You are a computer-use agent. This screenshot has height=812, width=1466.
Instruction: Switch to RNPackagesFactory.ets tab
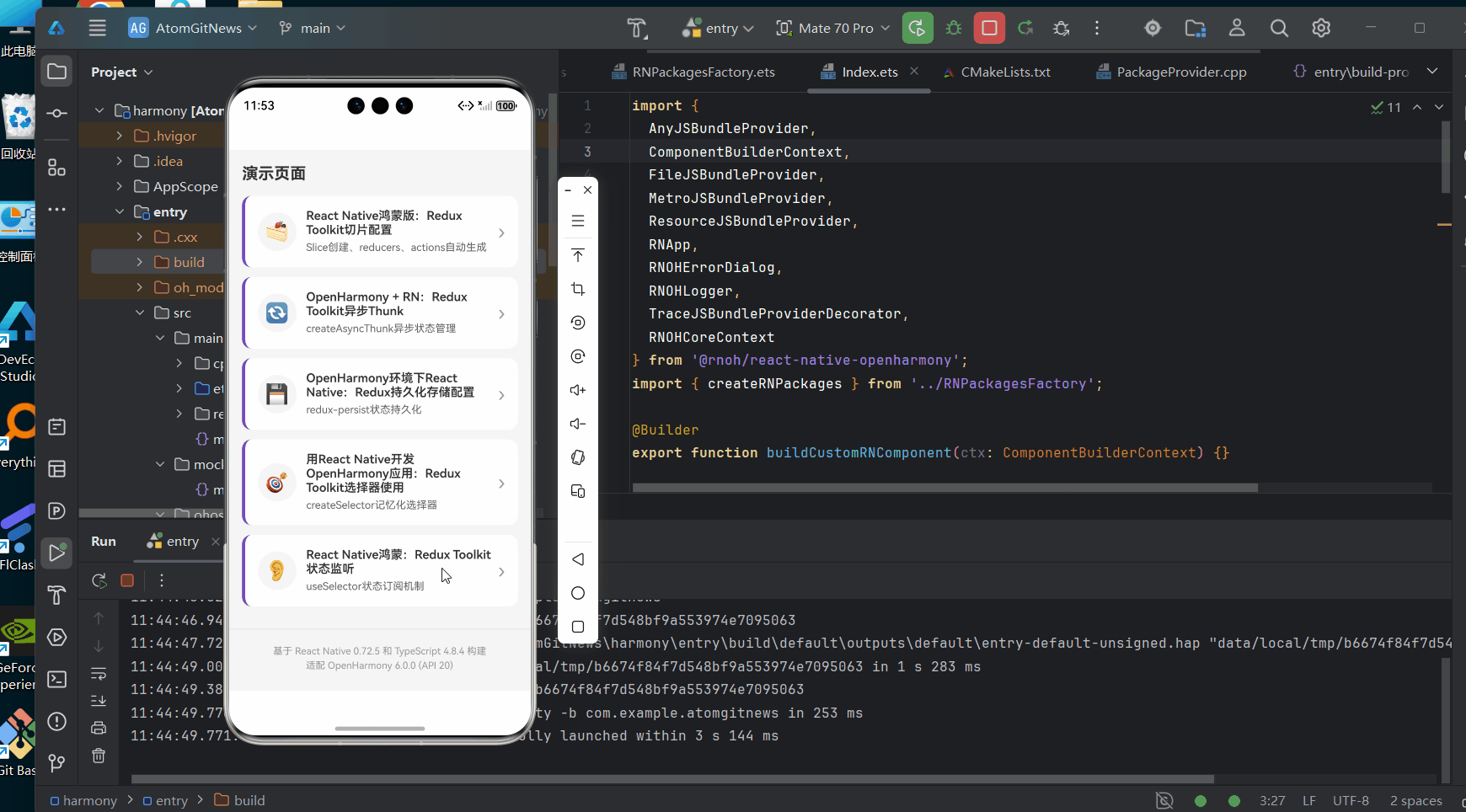(x=693, y=72)
